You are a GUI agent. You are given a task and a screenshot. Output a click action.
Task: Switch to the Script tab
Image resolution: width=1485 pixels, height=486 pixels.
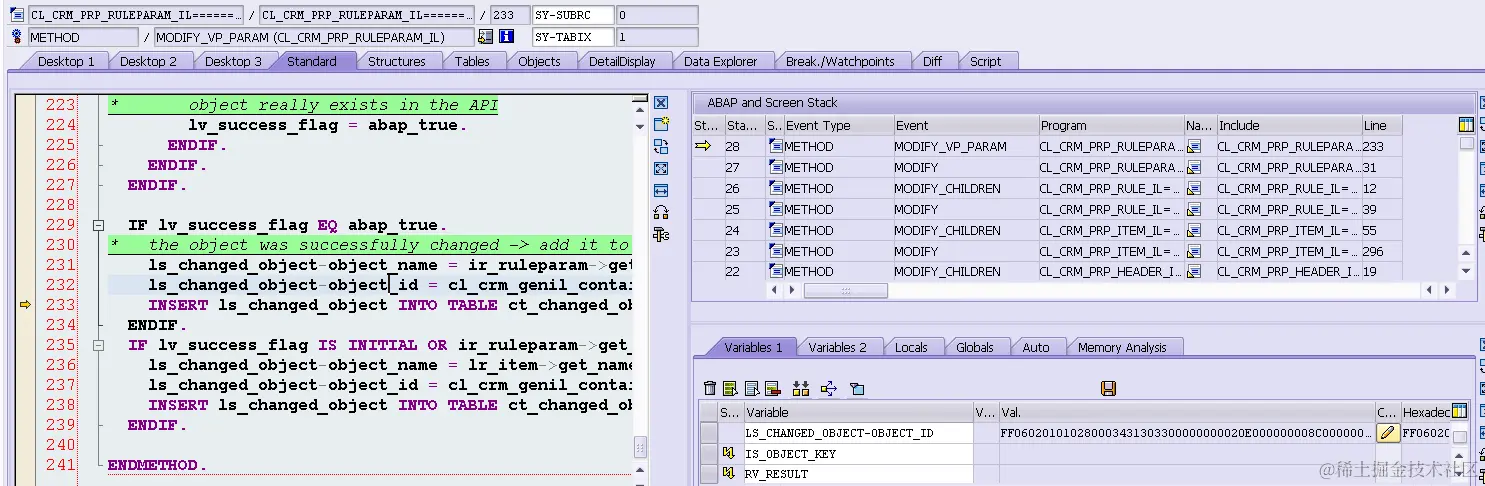click(985, 61)
